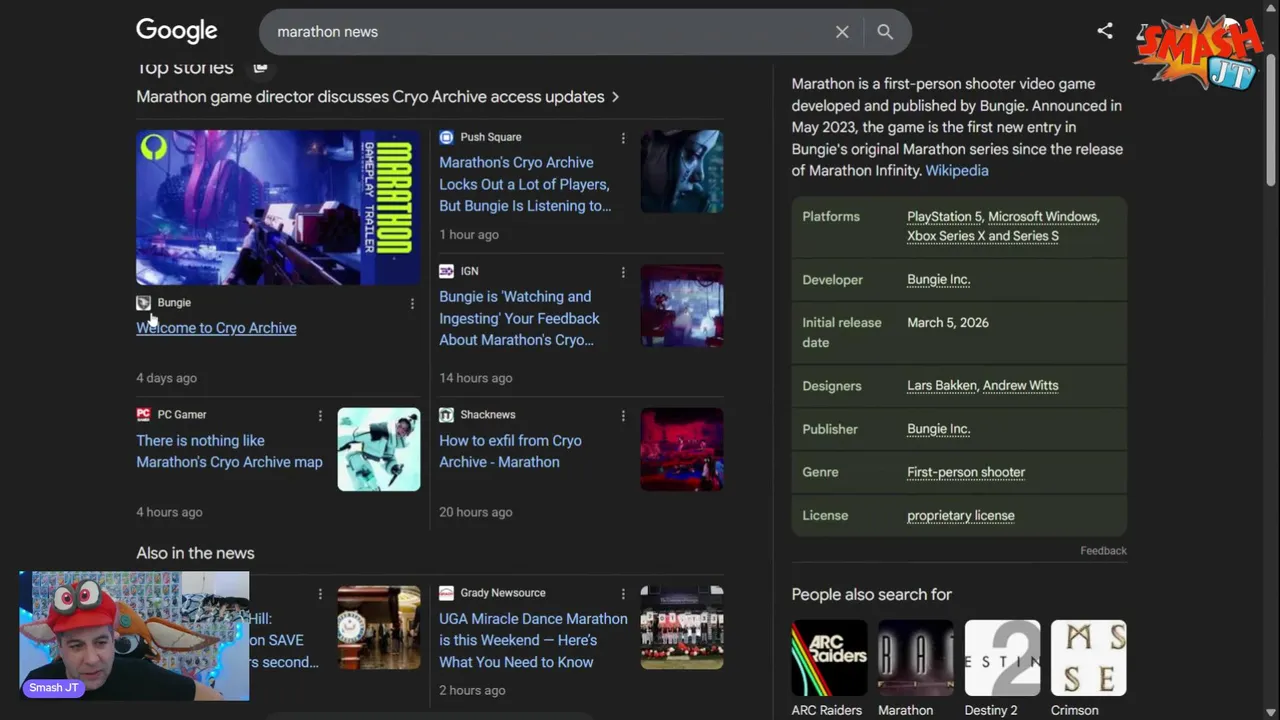Click the Grady Newsource favicon
Screen dimensions: 1280x720
(446, 593)
